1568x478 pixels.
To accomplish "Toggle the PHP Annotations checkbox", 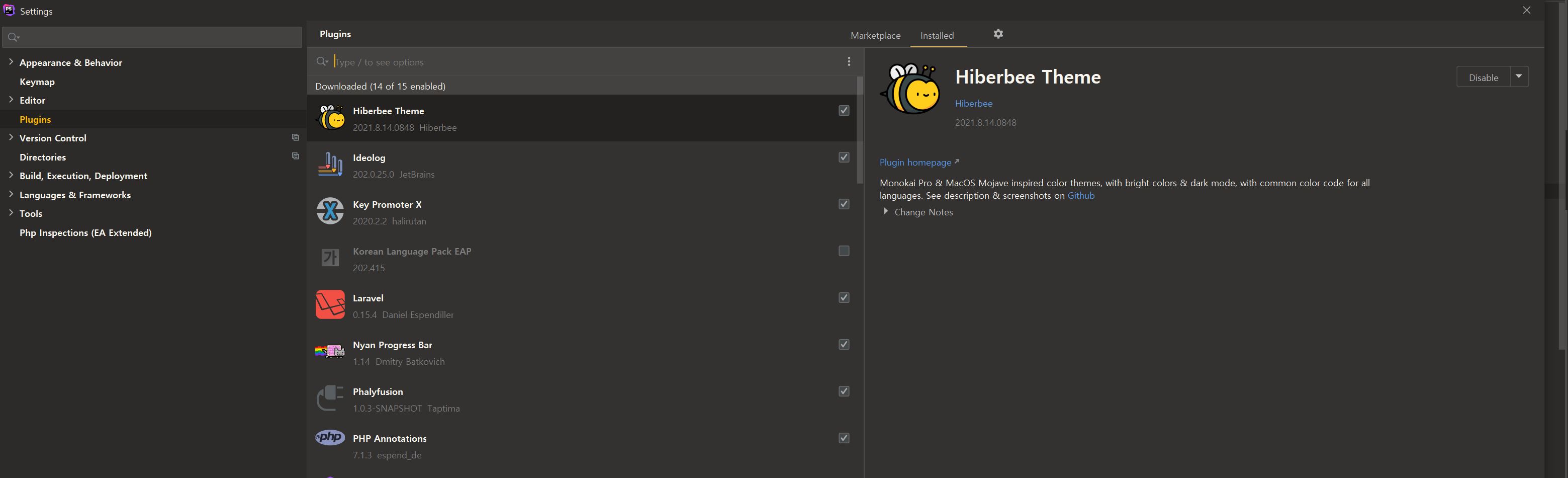I will (x=844, y=438).
